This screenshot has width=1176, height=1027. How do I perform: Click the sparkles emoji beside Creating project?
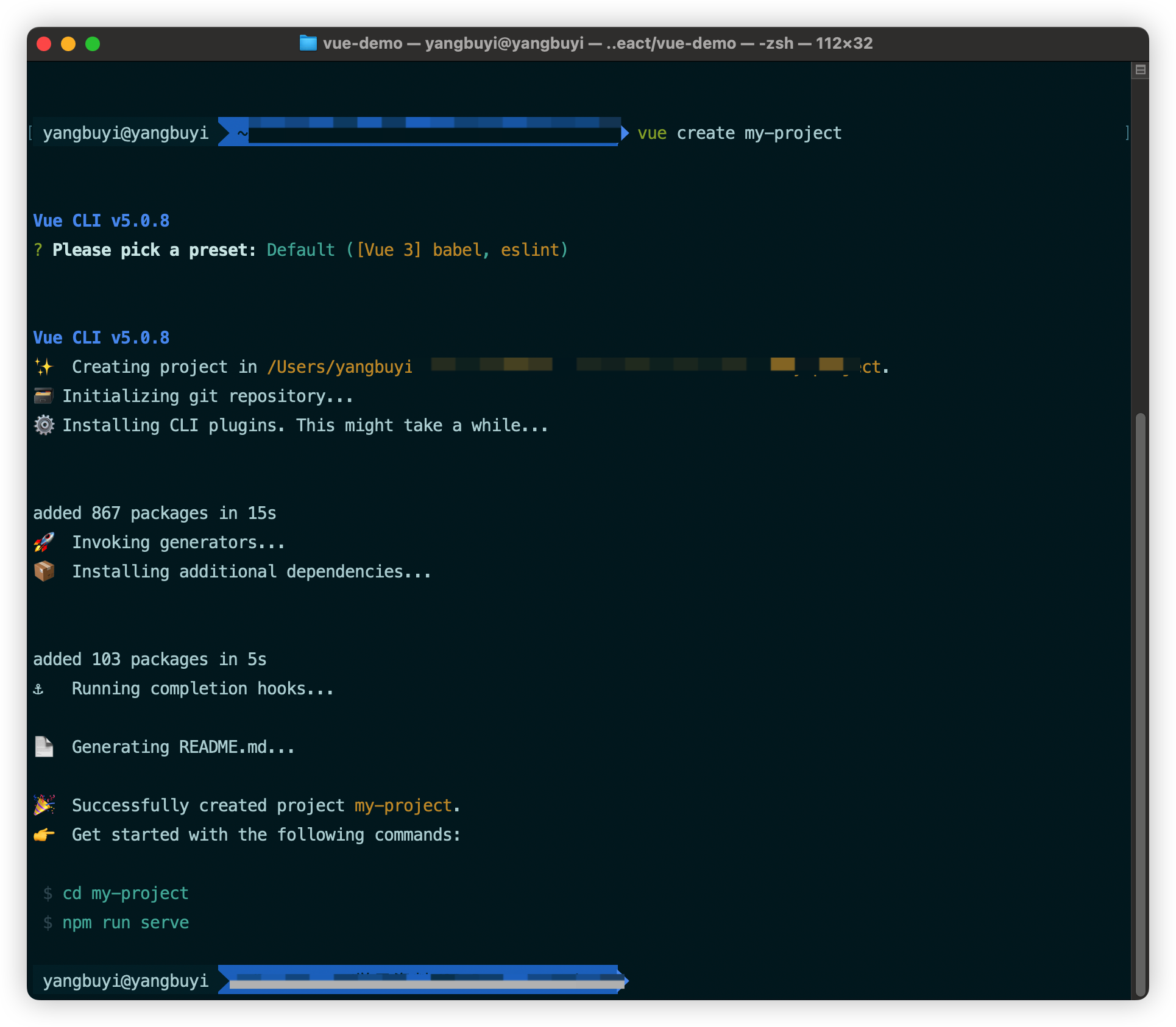coord(44,367)
